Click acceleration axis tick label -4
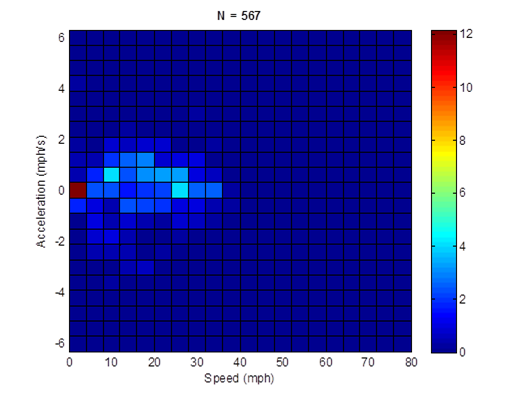The height and width of the screenshot is (395, 528). pos(60,292)
